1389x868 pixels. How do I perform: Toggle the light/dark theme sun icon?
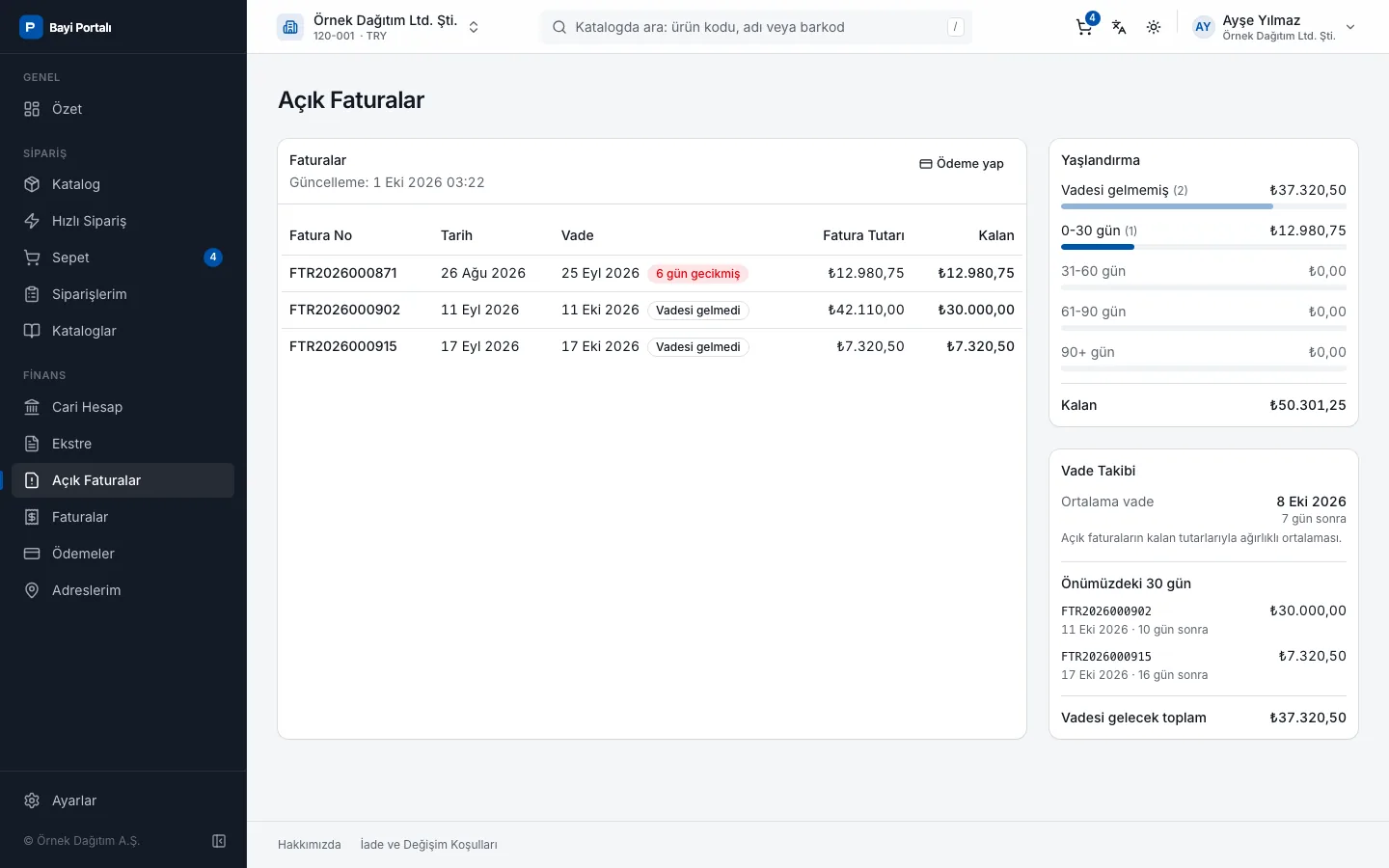1154,27
